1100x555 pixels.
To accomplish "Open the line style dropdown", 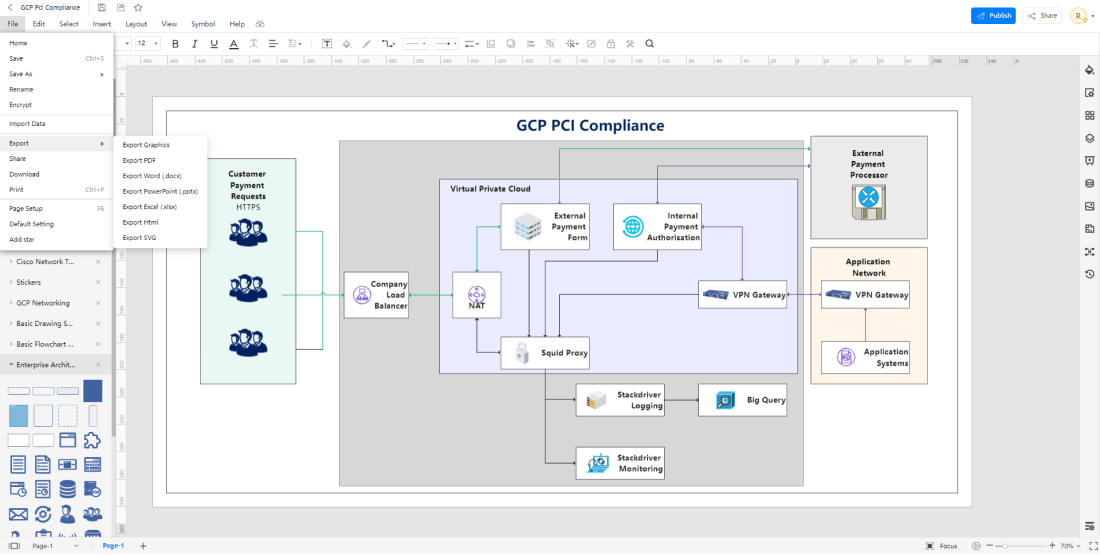I will [416, 44].
